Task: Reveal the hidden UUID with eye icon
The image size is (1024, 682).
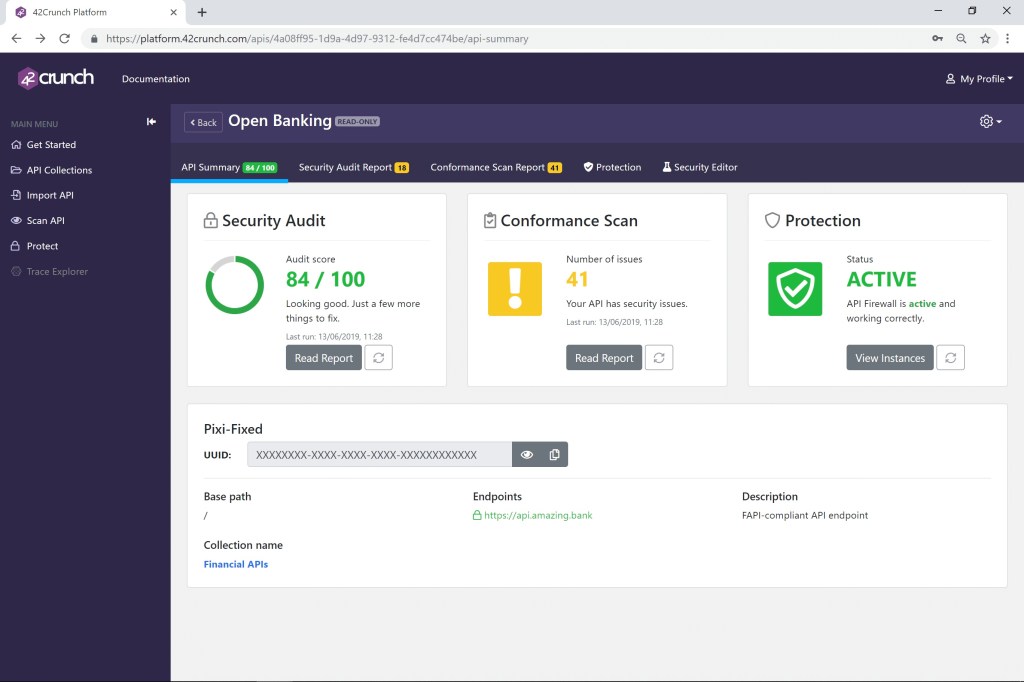Action: click(527, 455)
